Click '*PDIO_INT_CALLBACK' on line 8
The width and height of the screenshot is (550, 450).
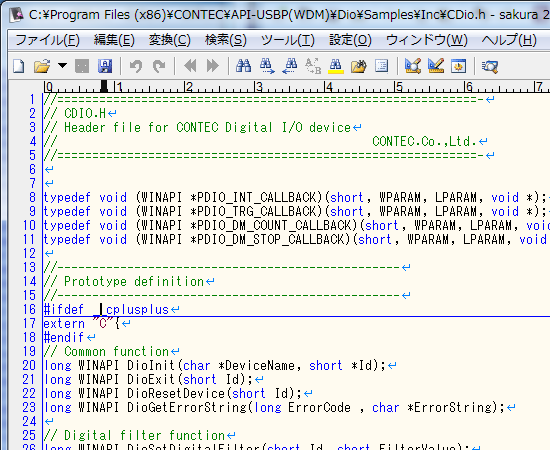tap(256, 197)
